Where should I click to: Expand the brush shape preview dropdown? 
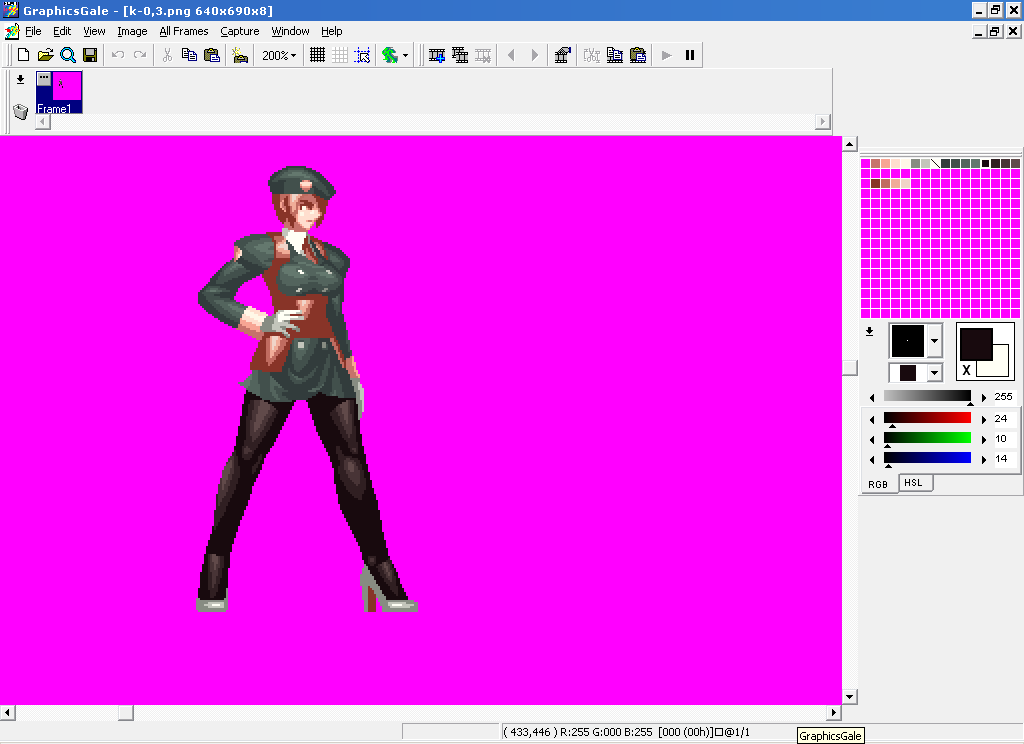[x=934, y=341]
